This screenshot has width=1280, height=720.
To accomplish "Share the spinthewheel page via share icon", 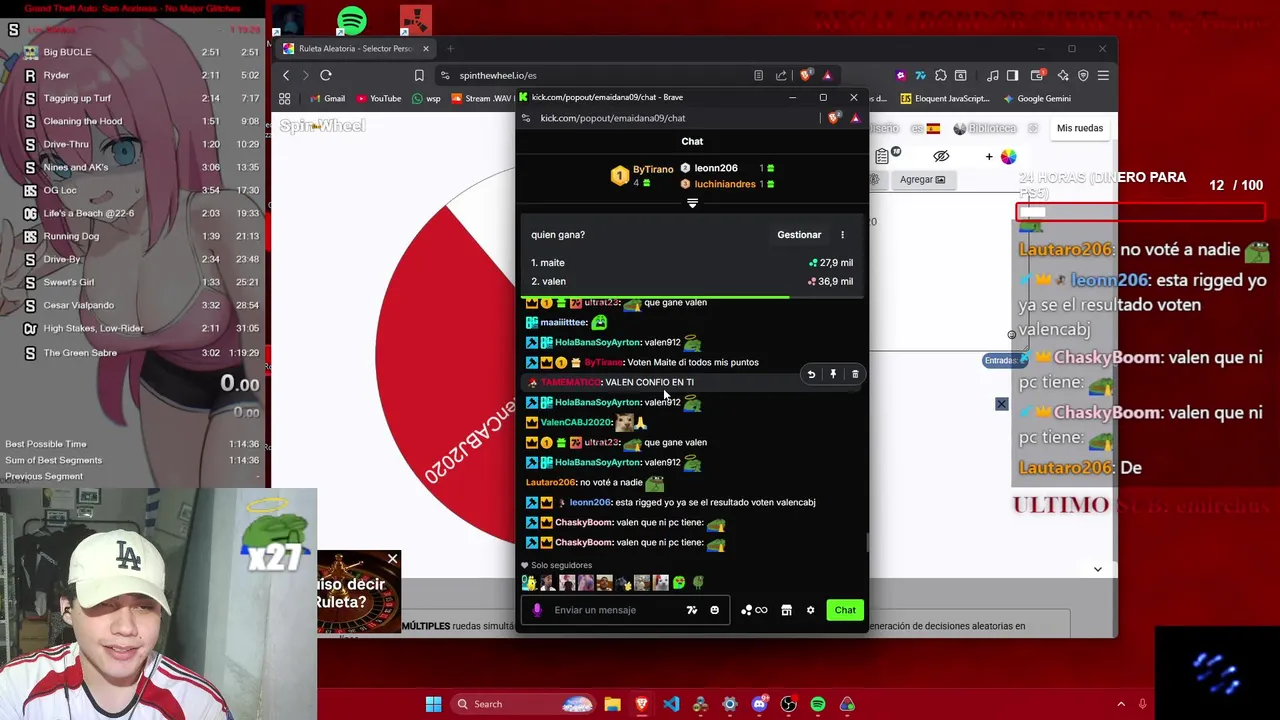I will [781, 75].
